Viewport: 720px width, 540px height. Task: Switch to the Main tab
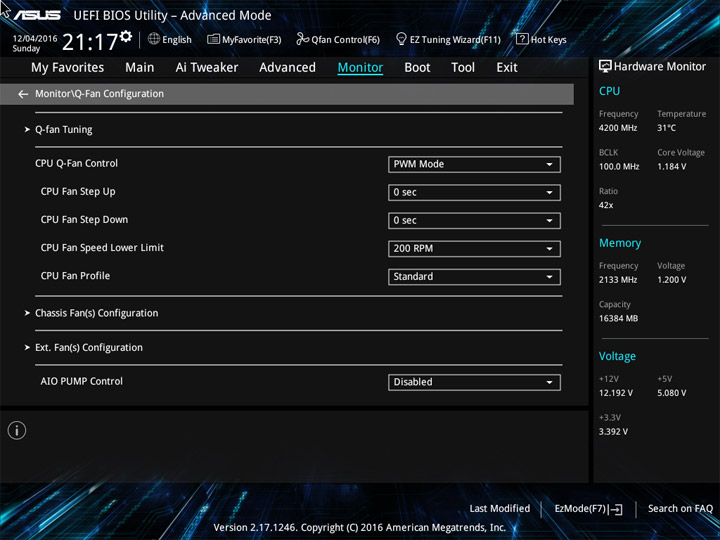coord(140,68)
